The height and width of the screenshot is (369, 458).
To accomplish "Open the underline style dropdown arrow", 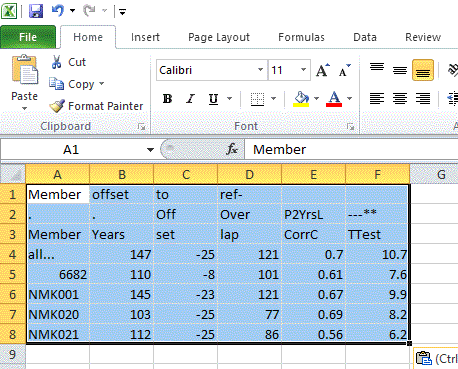I will [229, 98].
